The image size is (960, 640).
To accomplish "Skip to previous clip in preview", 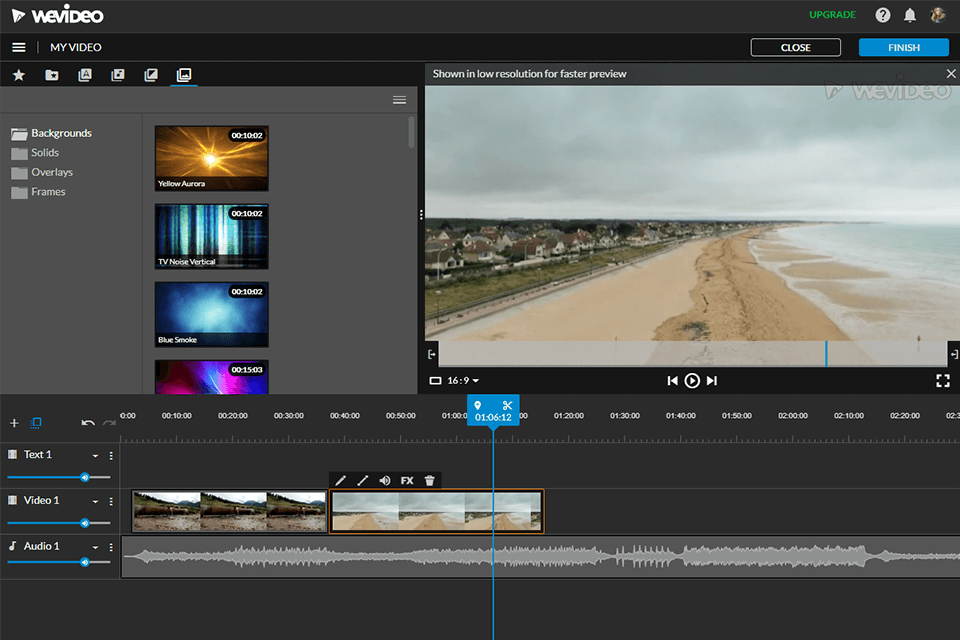I will point(672,381).
